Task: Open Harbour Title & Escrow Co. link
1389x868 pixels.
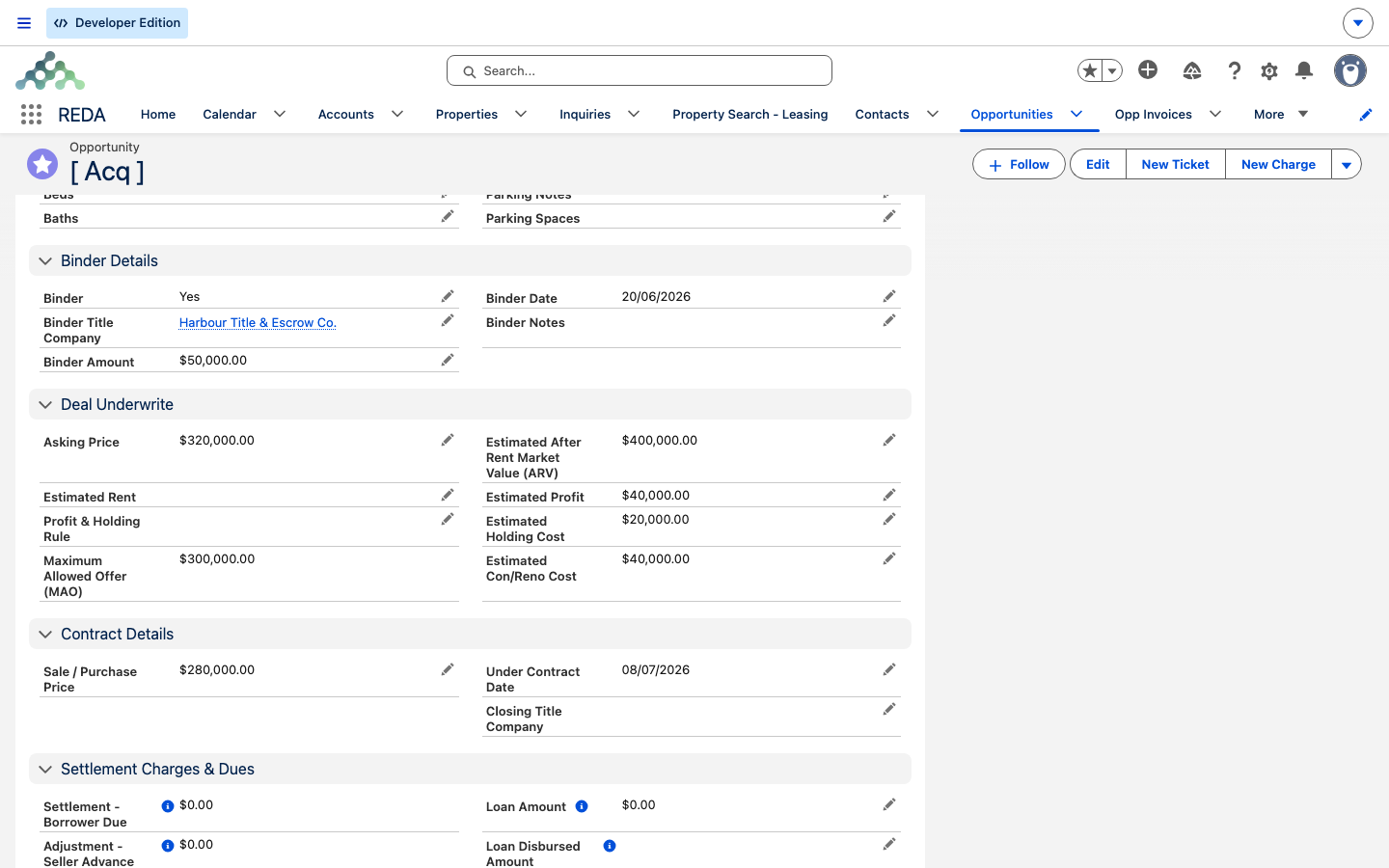Action: (258, 323)
